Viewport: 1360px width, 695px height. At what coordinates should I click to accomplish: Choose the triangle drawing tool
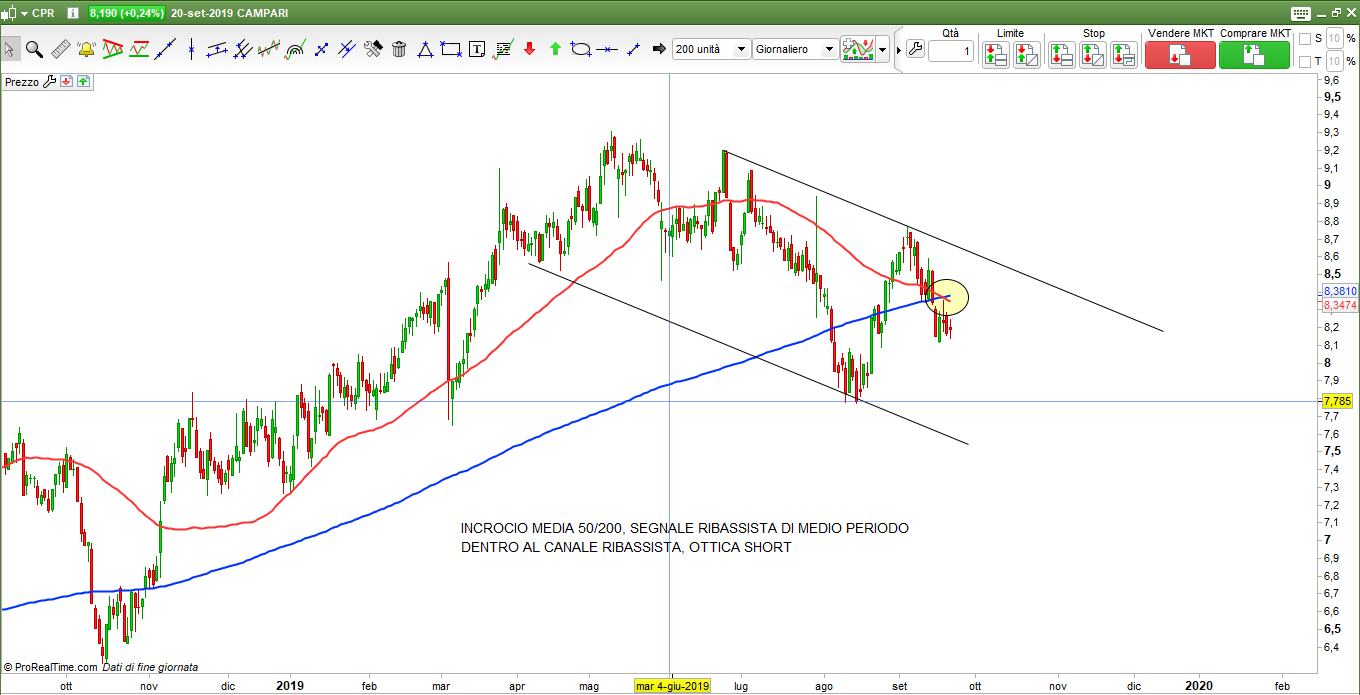click(425, 49)
